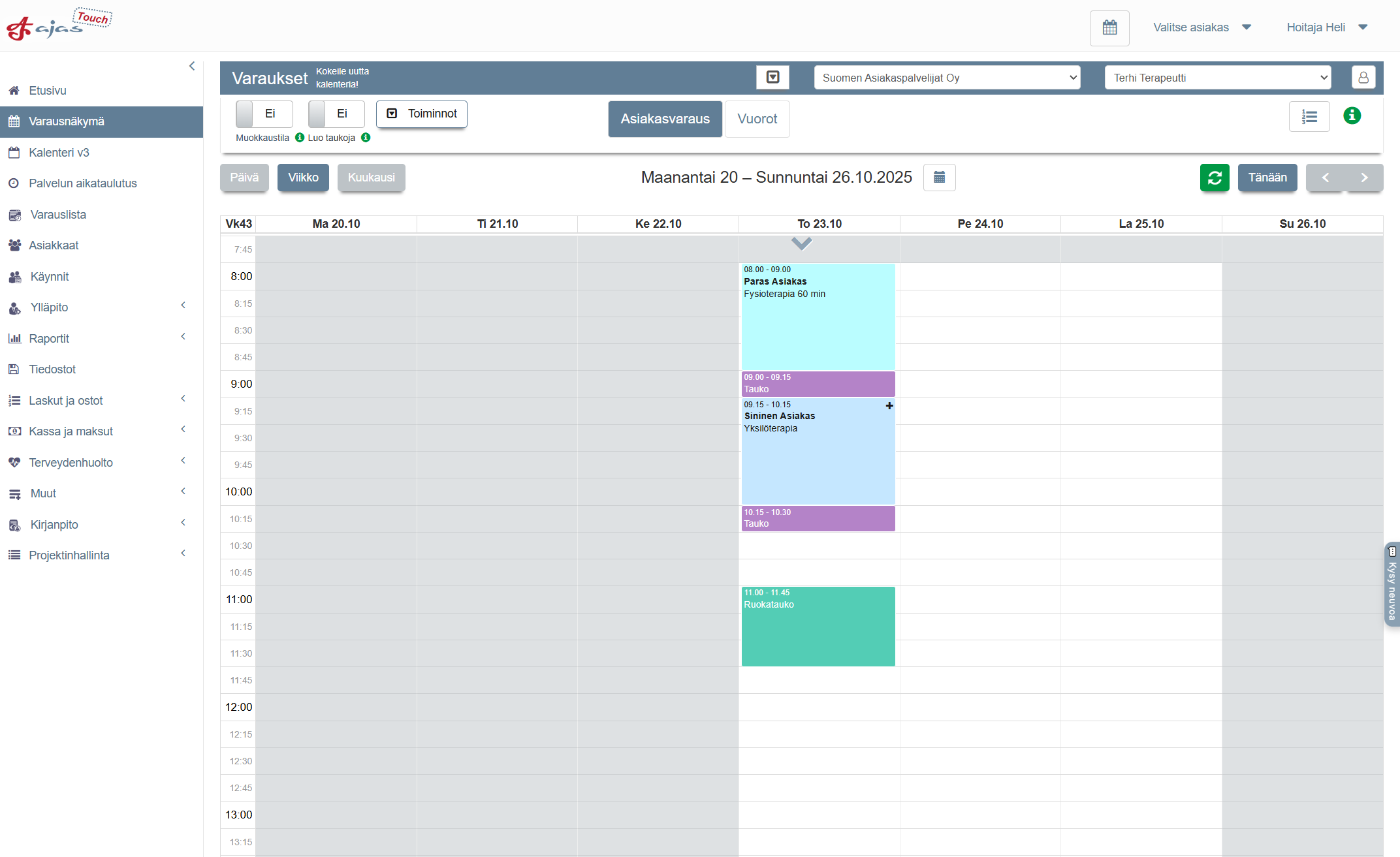Toggle the Muokkaustila switch

[264, 114]
